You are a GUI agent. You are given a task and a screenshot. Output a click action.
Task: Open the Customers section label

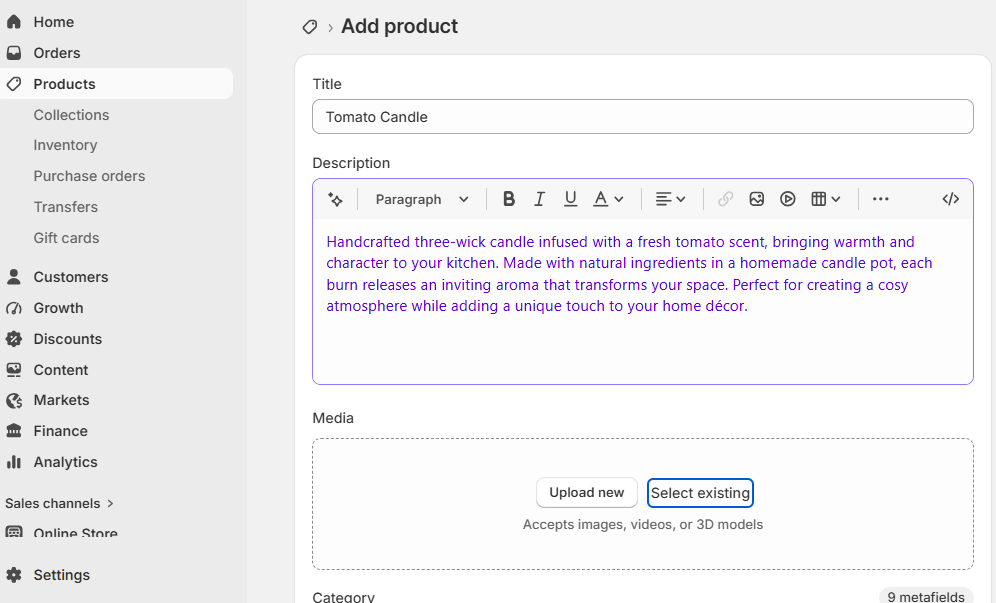tap(71, 277)
